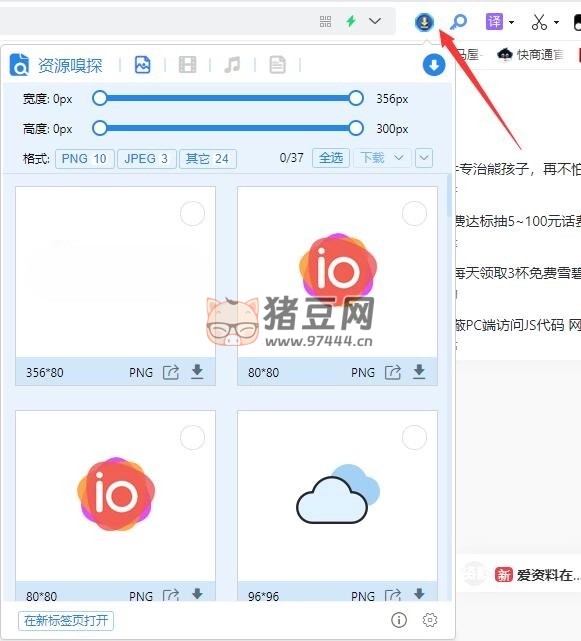This screenshot has width=581, height=641.
Task: Open the 96*96 cloud image externally
Action: pos(393,595)
